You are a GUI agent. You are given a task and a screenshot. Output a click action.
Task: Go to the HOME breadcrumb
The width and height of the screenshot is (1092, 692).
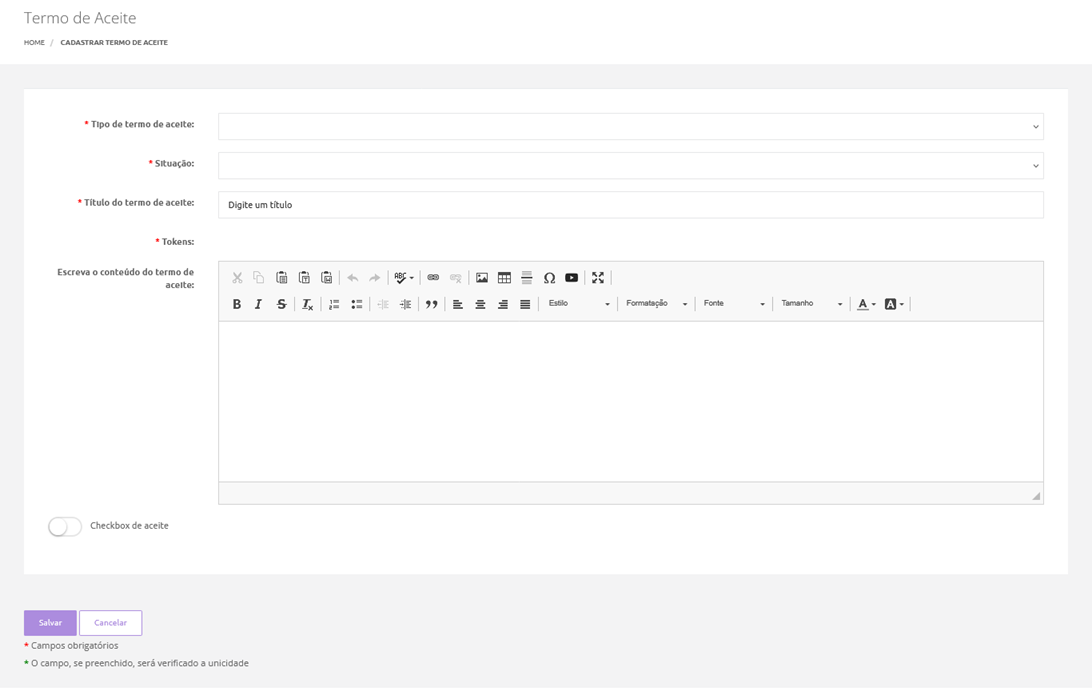click(34, 42)
